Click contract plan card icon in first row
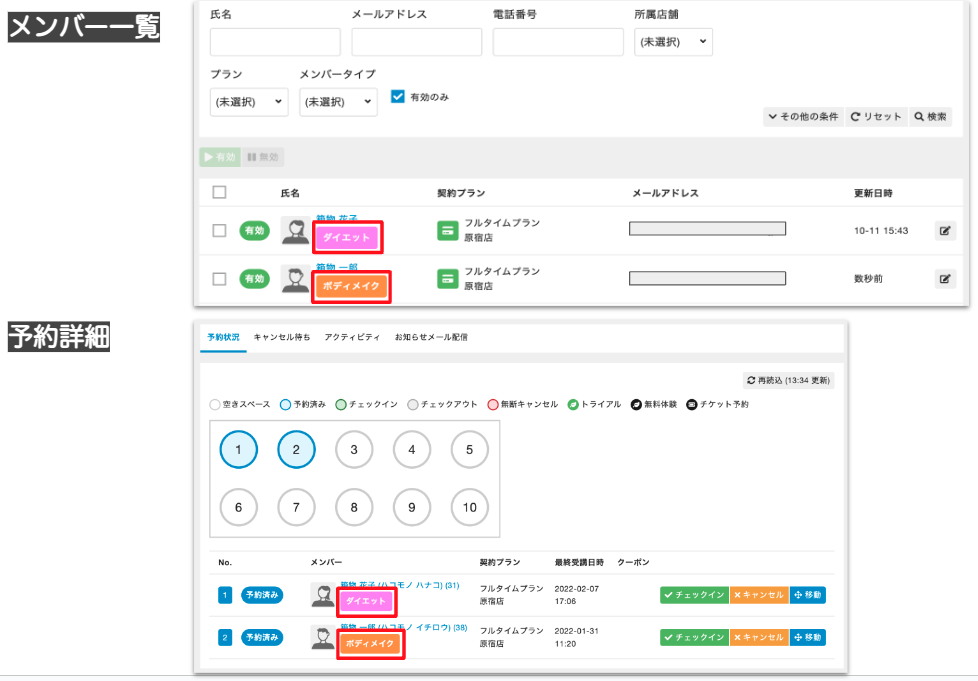The width and height of the screenshot is (978, 681). click(447, 231)
